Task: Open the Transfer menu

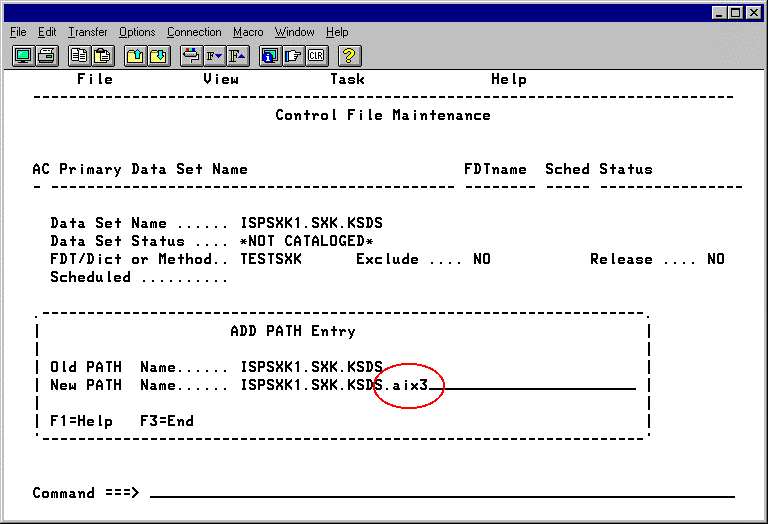Action: point(88,32)
